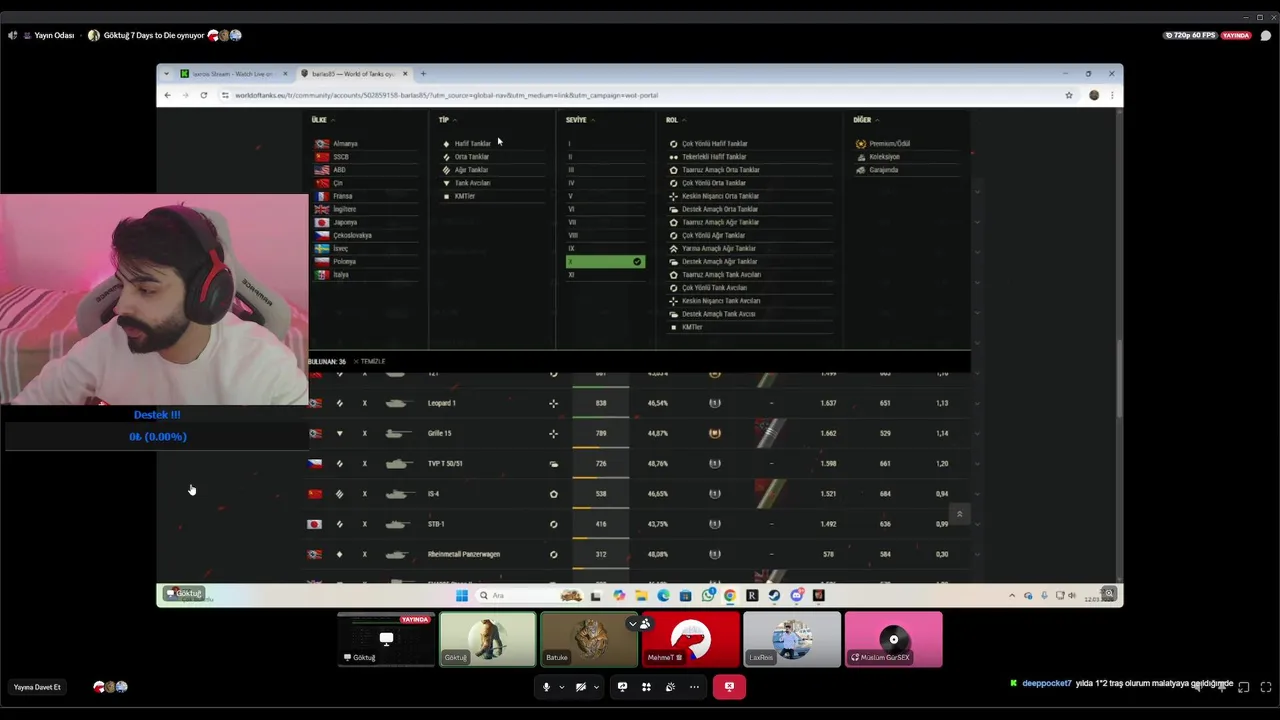Image resolution: width=1280 pixels, height=720 pixels.
Task: Filter by Garajımda vehicles
Action: 907,170
